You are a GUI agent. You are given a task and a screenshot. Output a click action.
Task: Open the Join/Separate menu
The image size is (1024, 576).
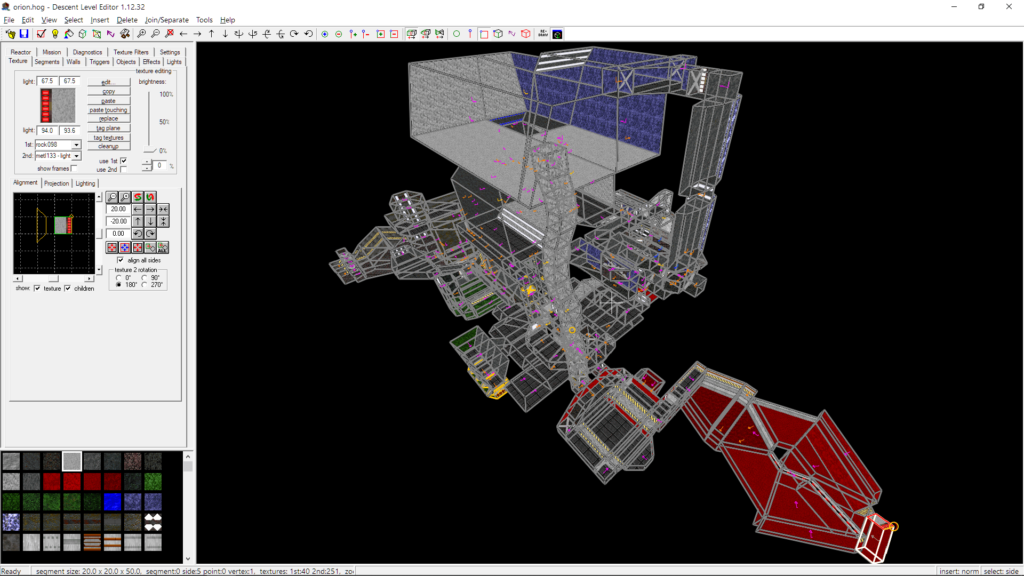pos(166,20)
